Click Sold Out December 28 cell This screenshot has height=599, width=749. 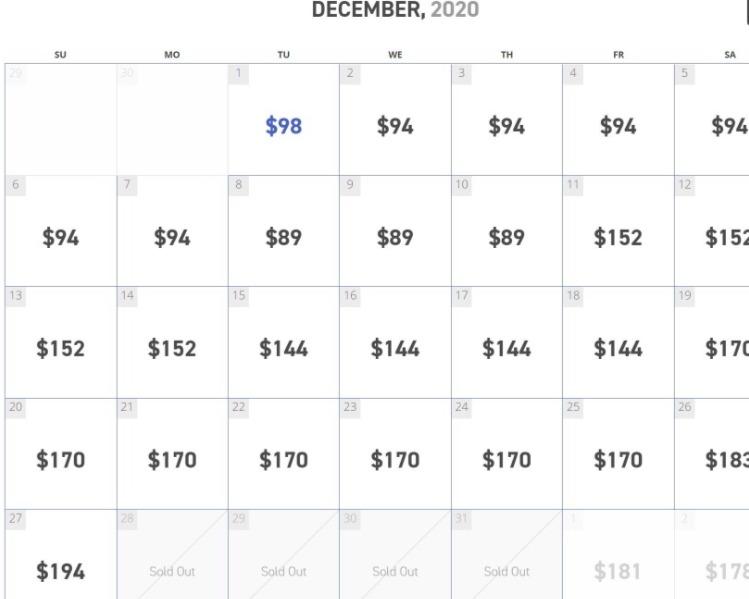(172, 554)
